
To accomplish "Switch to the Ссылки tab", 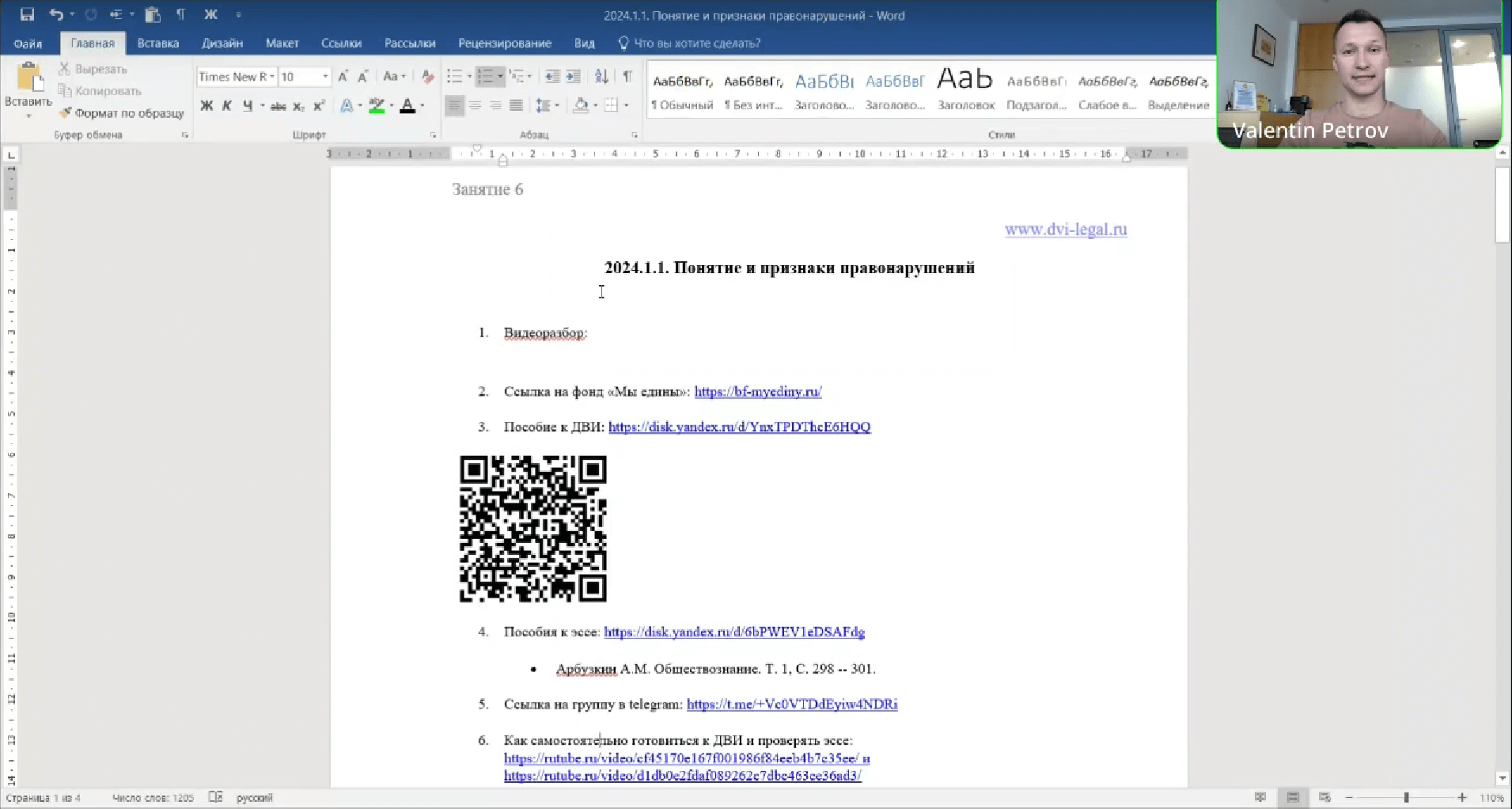I will [341, 44].
